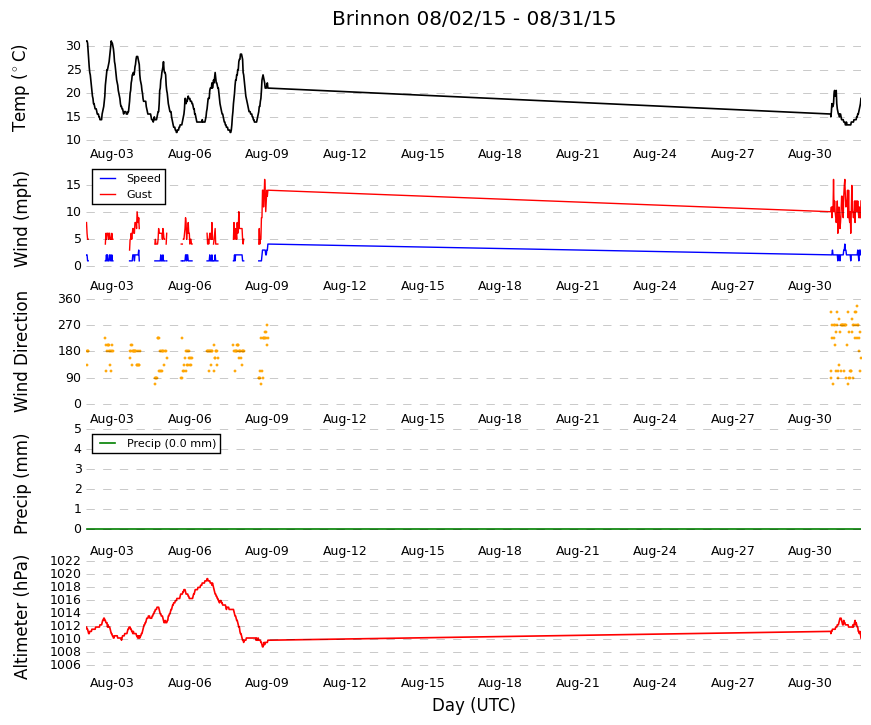Click the Temp (°C) axis label
The height and width of the screenshot is (725, 871).
point(19,88)
